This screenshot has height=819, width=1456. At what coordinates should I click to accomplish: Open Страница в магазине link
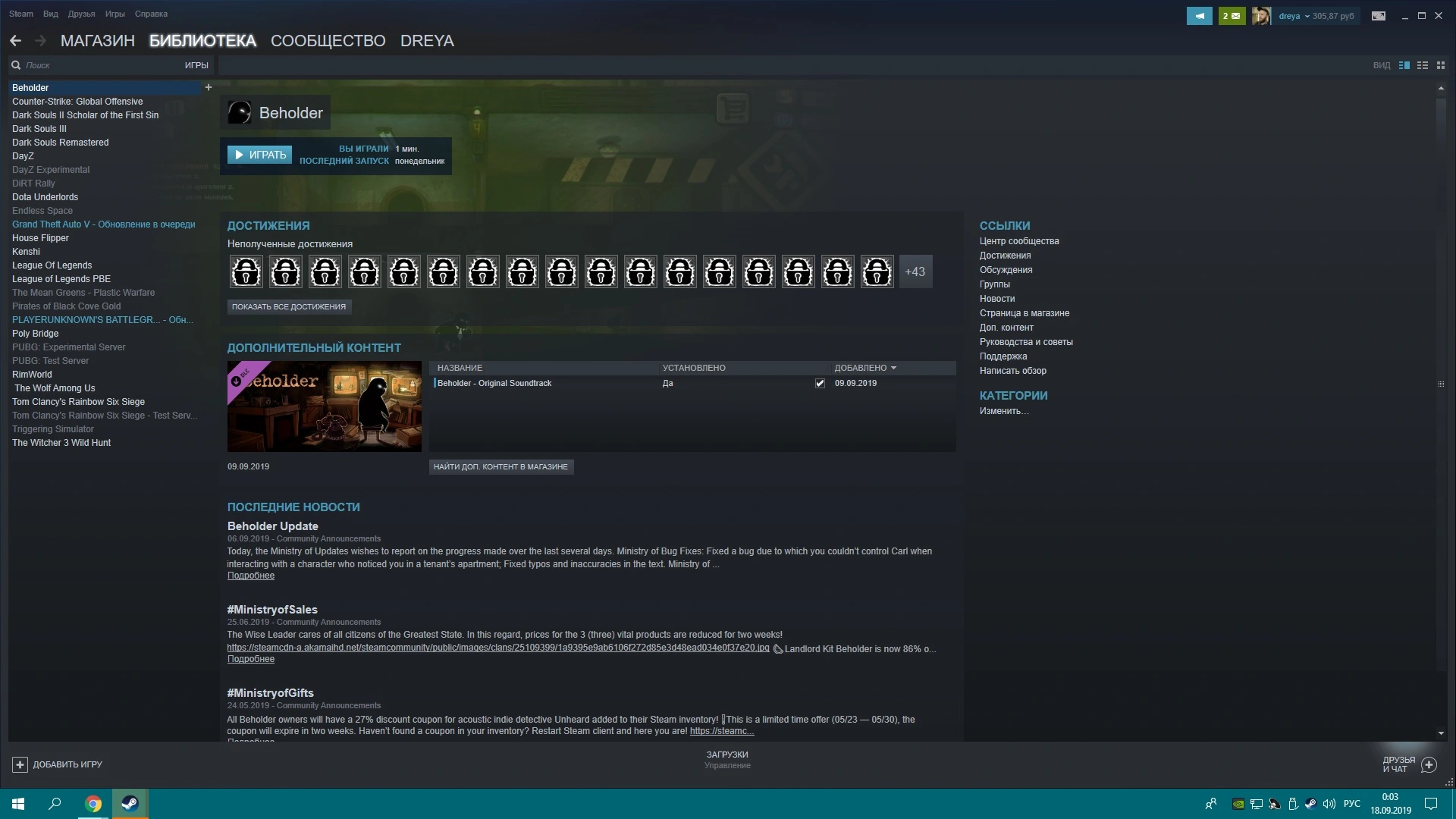[1025, 313]
